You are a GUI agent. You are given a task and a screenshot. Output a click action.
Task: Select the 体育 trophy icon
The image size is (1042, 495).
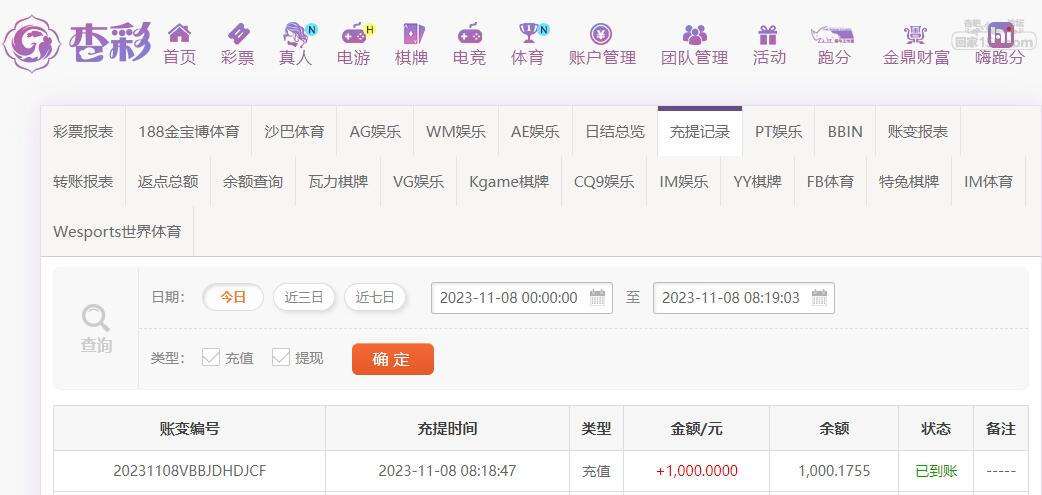click(x=527, y=34)
